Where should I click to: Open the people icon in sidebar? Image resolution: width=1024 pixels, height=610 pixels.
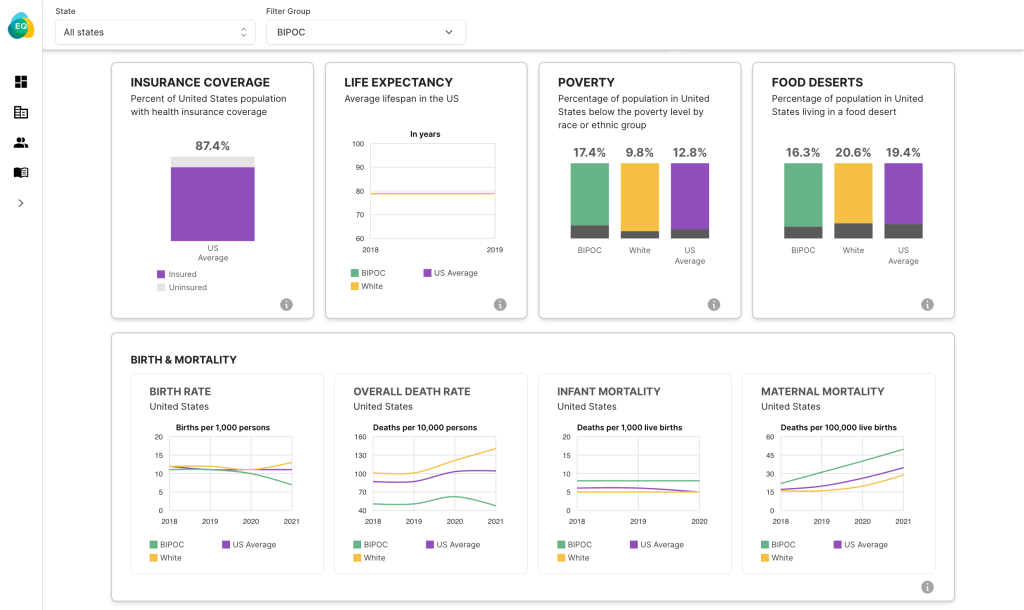point(21,143)
